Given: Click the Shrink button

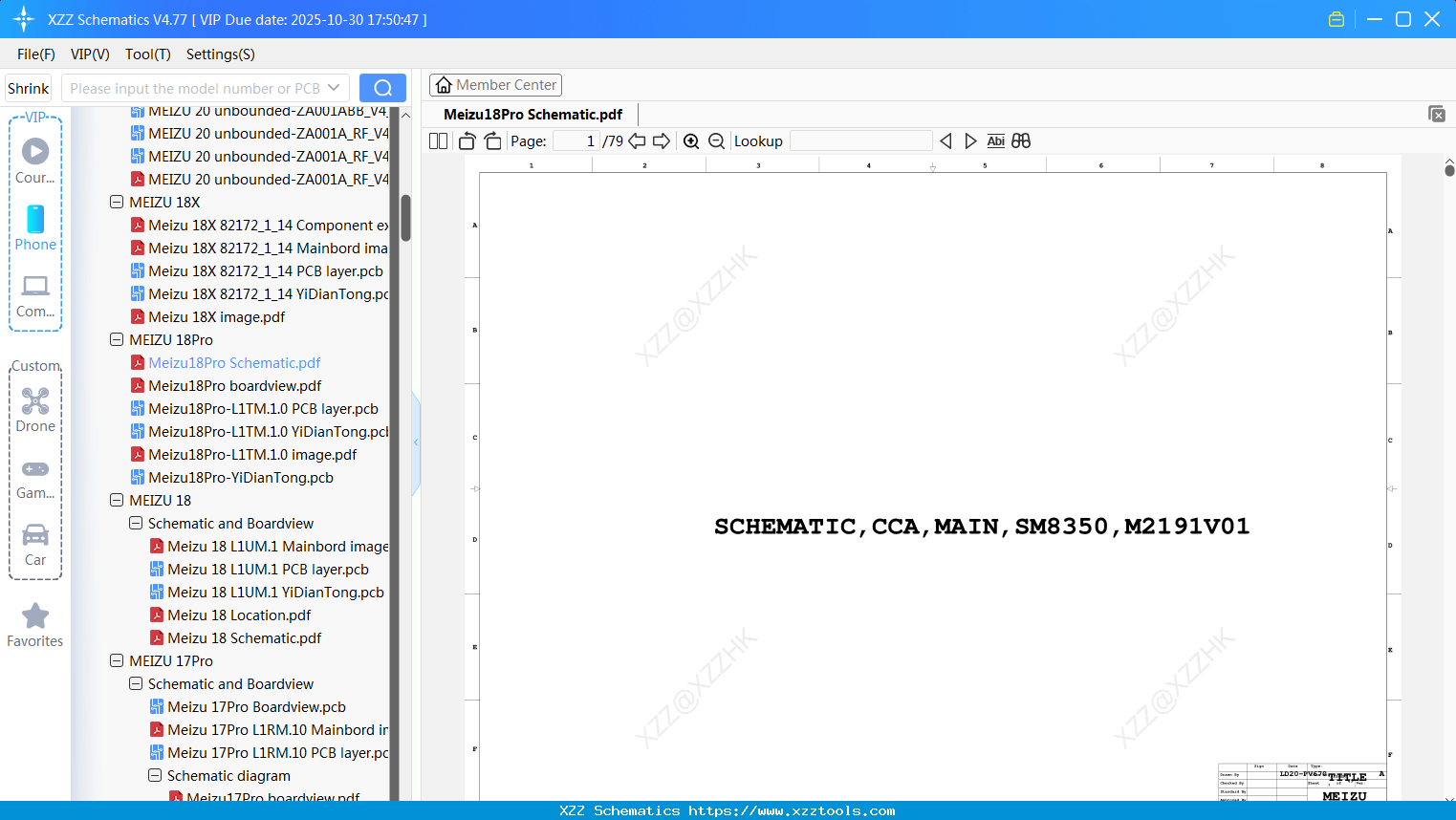Looking at the screenshot, I should pyautogui.click(x=29, y=88).
